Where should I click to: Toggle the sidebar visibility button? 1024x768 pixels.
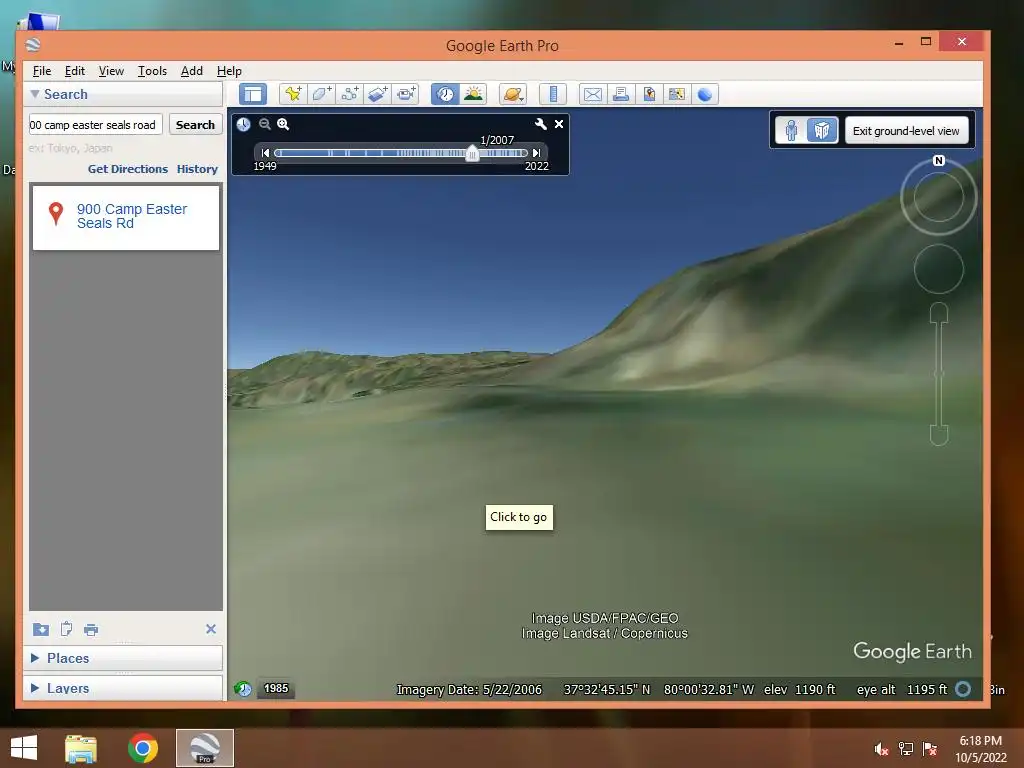coord(253,94)
